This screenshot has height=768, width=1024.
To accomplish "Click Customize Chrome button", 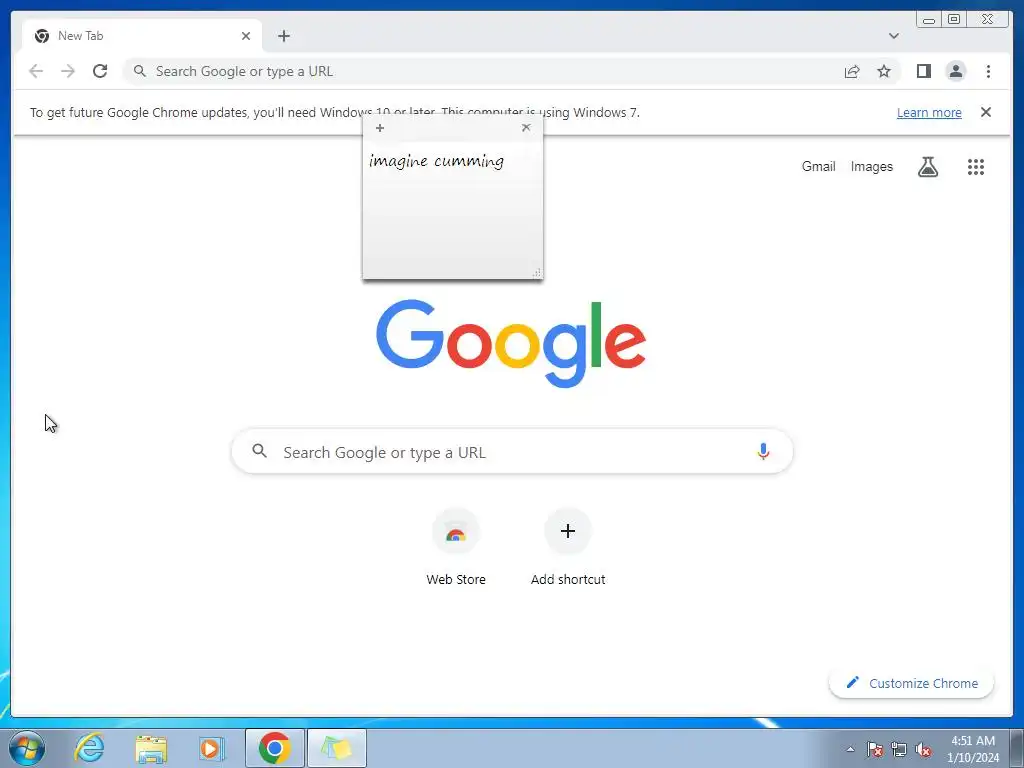I will 911,683.
